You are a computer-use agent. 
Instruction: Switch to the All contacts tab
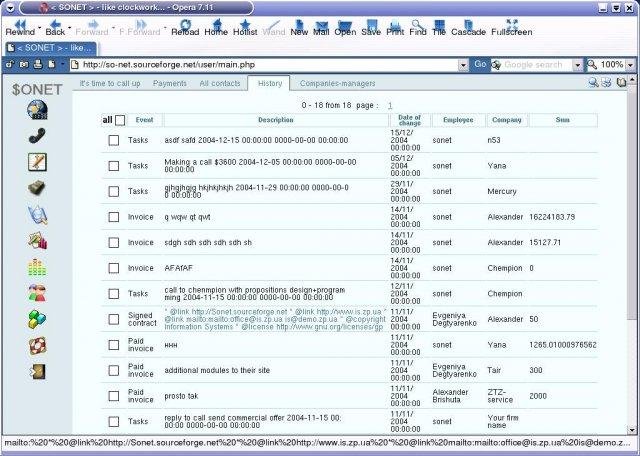point(220,83)
